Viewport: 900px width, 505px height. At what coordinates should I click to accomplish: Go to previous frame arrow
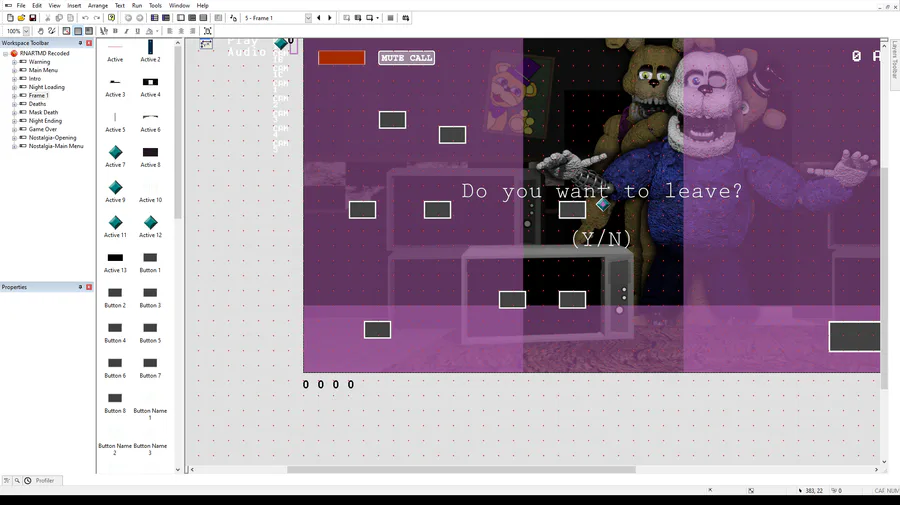coord(319,18)
